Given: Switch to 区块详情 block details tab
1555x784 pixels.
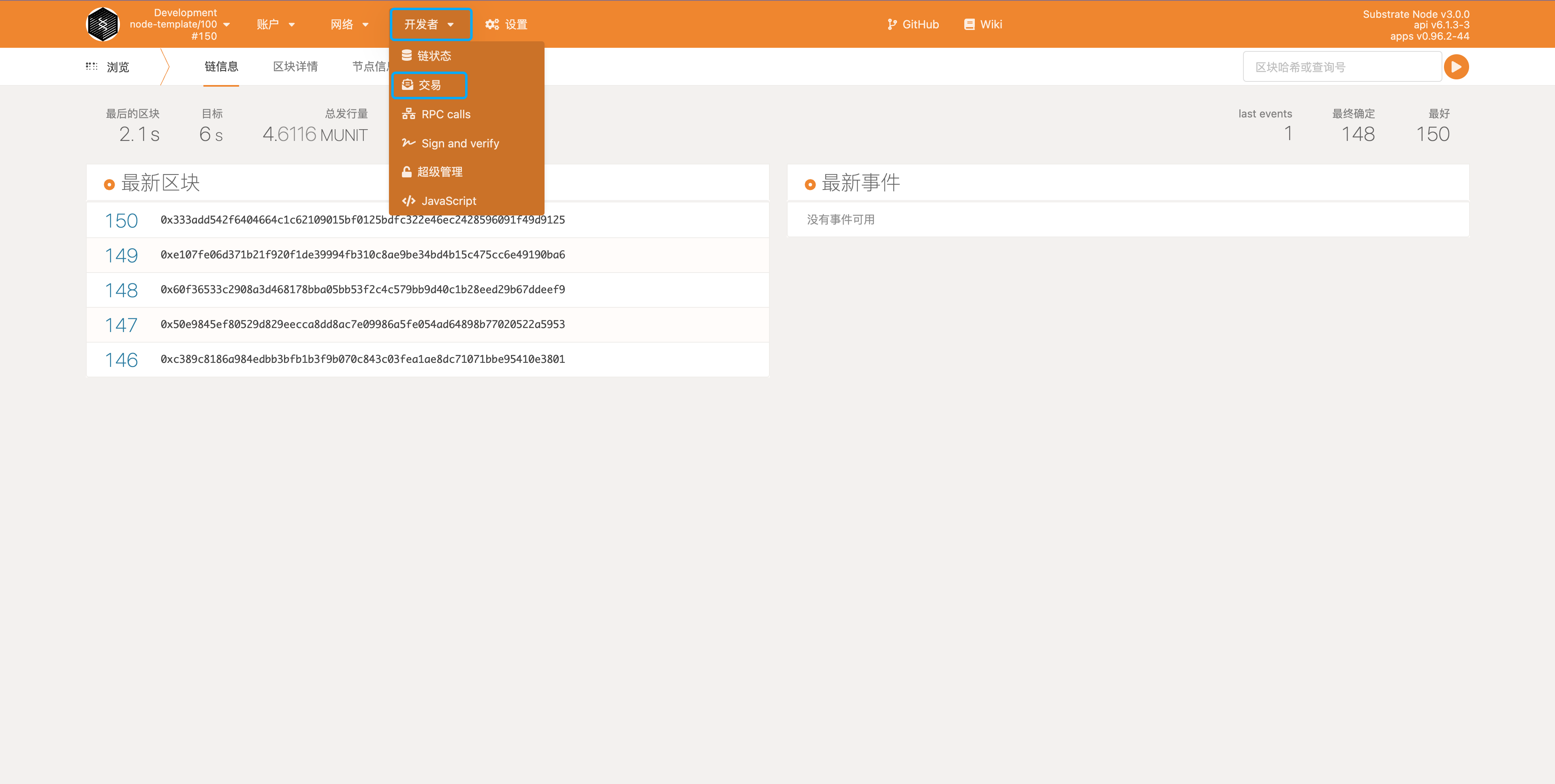Looking at the screenshot, I should pyautogui.click(x=295, y=66).
